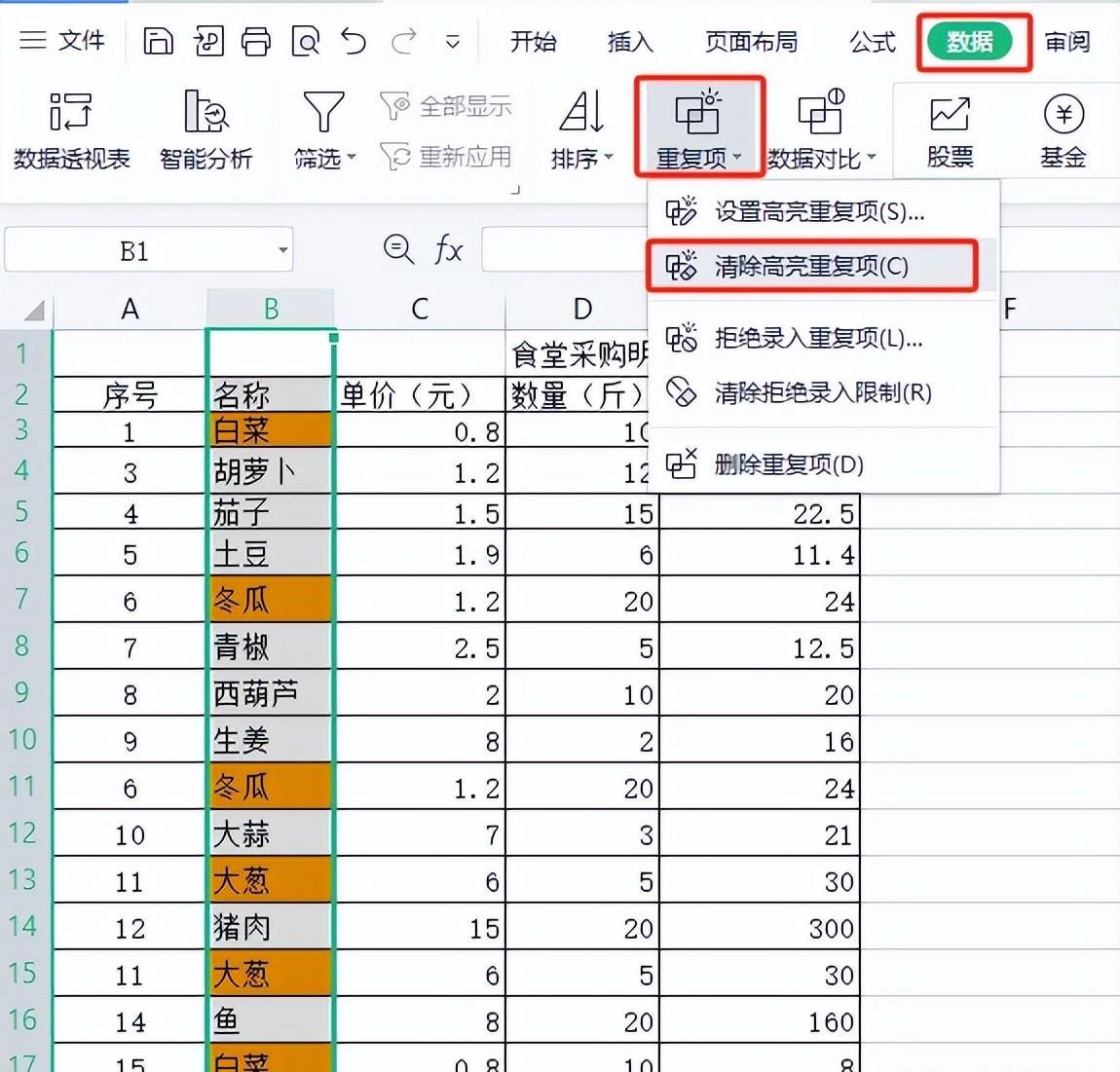The image size is (1120, 1072).
Task: Expand the 筛选 dropdown arrow
Action: pos(351,157)
